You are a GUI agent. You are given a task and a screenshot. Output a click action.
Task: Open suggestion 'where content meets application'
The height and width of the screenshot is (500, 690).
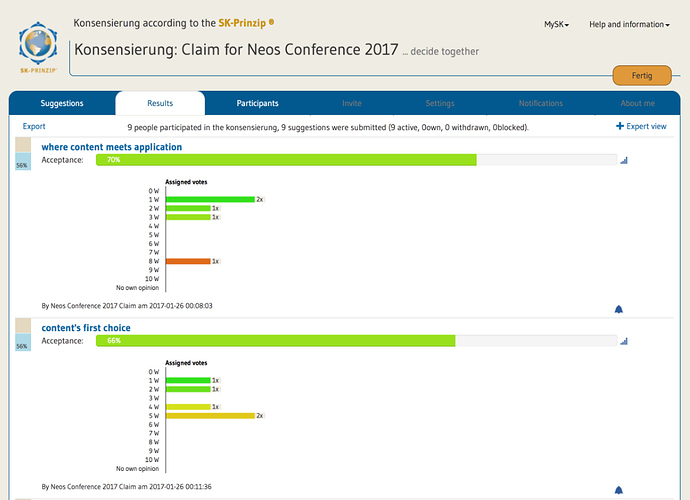coord(111,147)
